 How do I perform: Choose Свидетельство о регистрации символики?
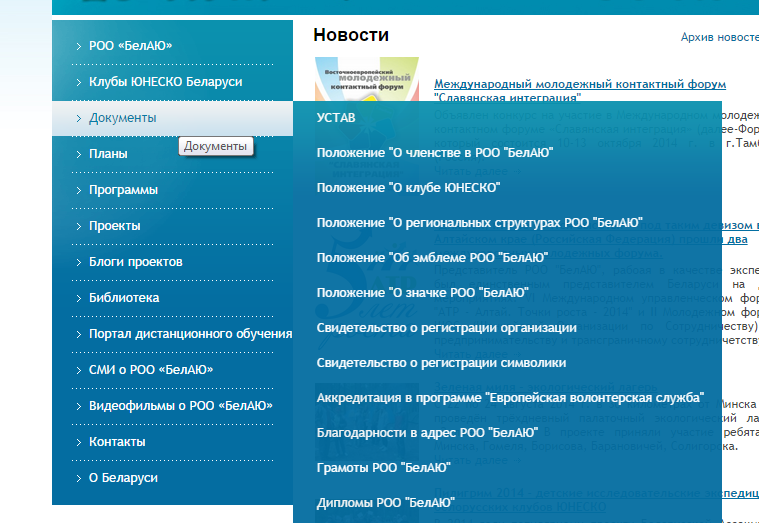click(x=441, y=363)
